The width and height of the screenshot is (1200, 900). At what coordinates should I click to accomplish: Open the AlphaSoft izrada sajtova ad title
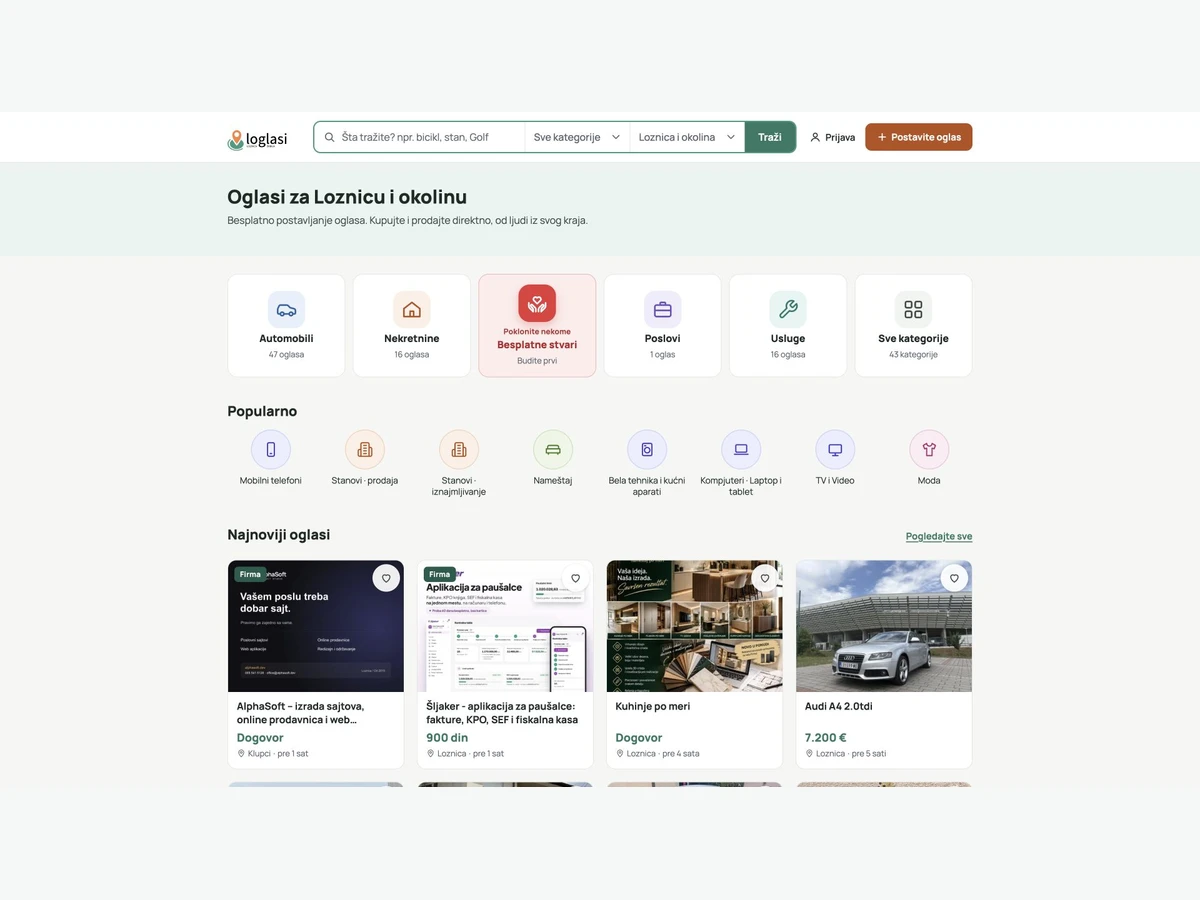(x=301, y=713)
